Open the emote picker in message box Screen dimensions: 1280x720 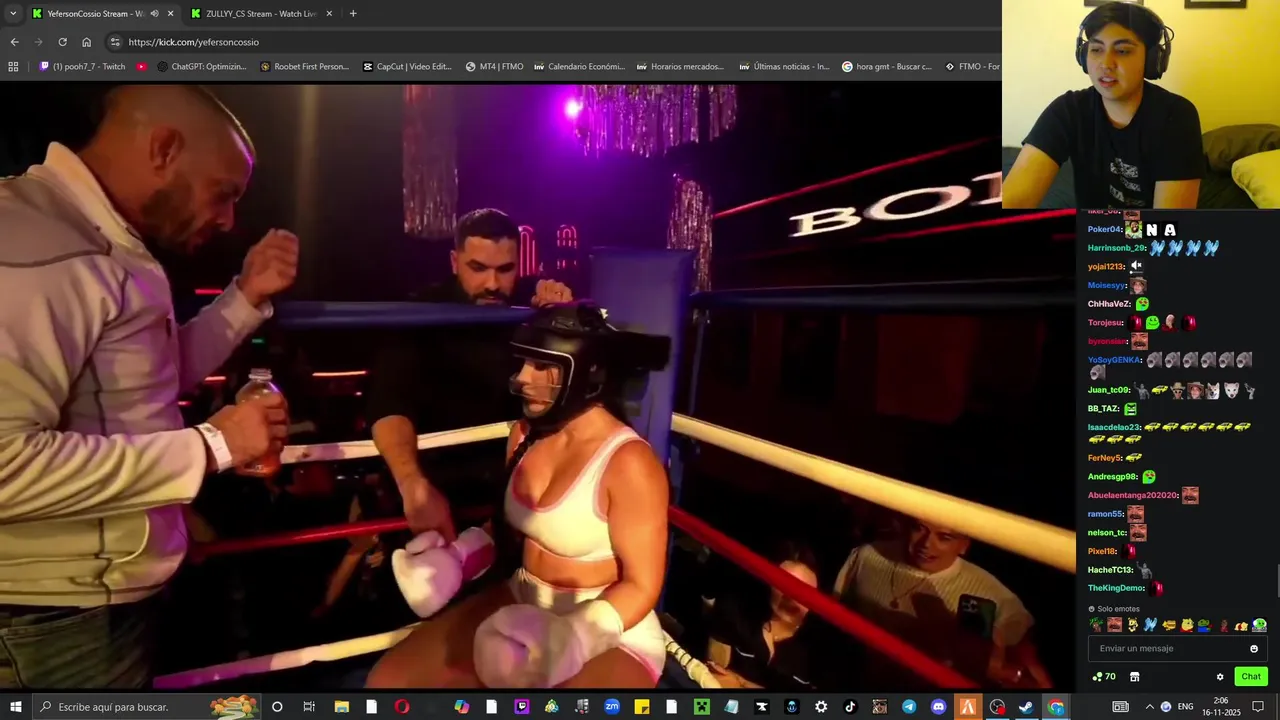click(1254, 649)
